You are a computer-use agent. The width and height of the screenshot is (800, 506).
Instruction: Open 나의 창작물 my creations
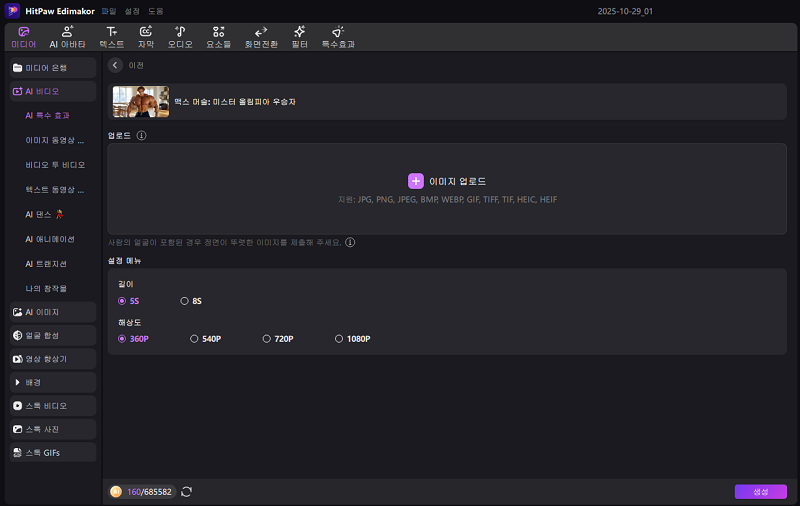[x=46, y=289]
